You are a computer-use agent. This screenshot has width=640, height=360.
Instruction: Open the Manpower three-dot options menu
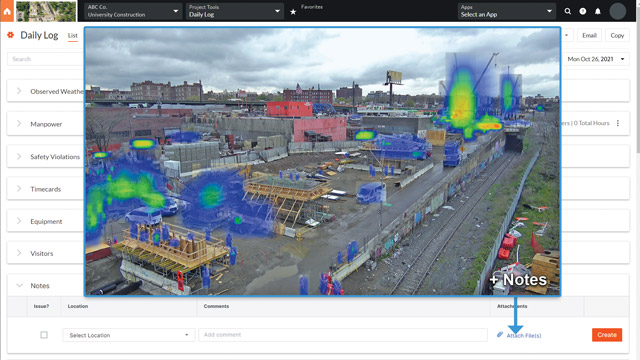tap(618, 123)
